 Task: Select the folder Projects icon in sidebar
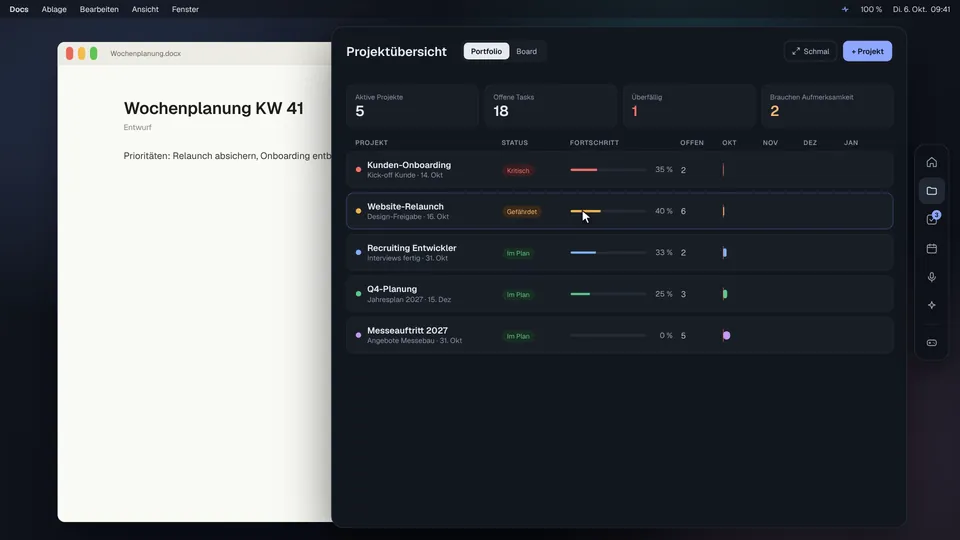pos(931,191)
